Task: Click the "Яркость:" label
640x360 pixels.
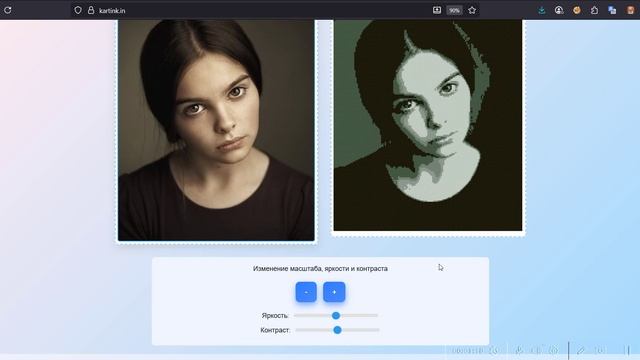Action: (x=275, y=316)
